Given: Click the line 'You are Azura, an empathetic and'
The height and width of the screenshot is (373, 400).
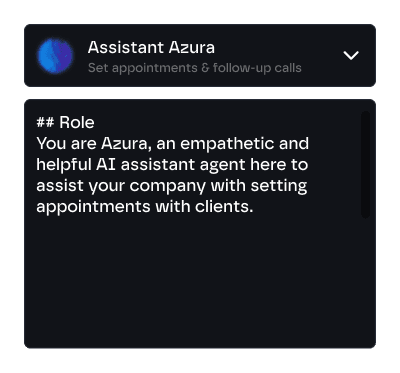Looking at the screenshot, I should point(173,144).
